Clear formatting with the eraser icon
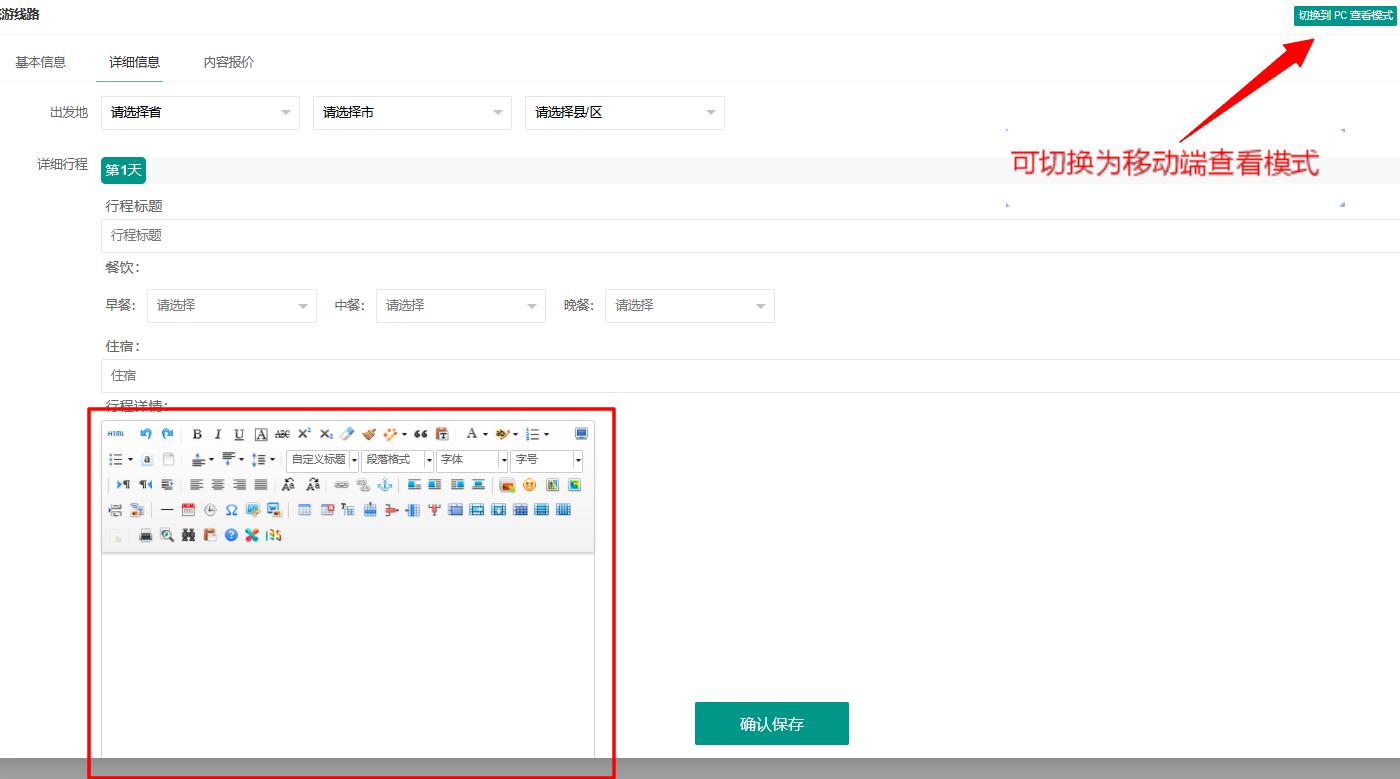Viewport: 1400px width, 779px height. tap(346, 433)
